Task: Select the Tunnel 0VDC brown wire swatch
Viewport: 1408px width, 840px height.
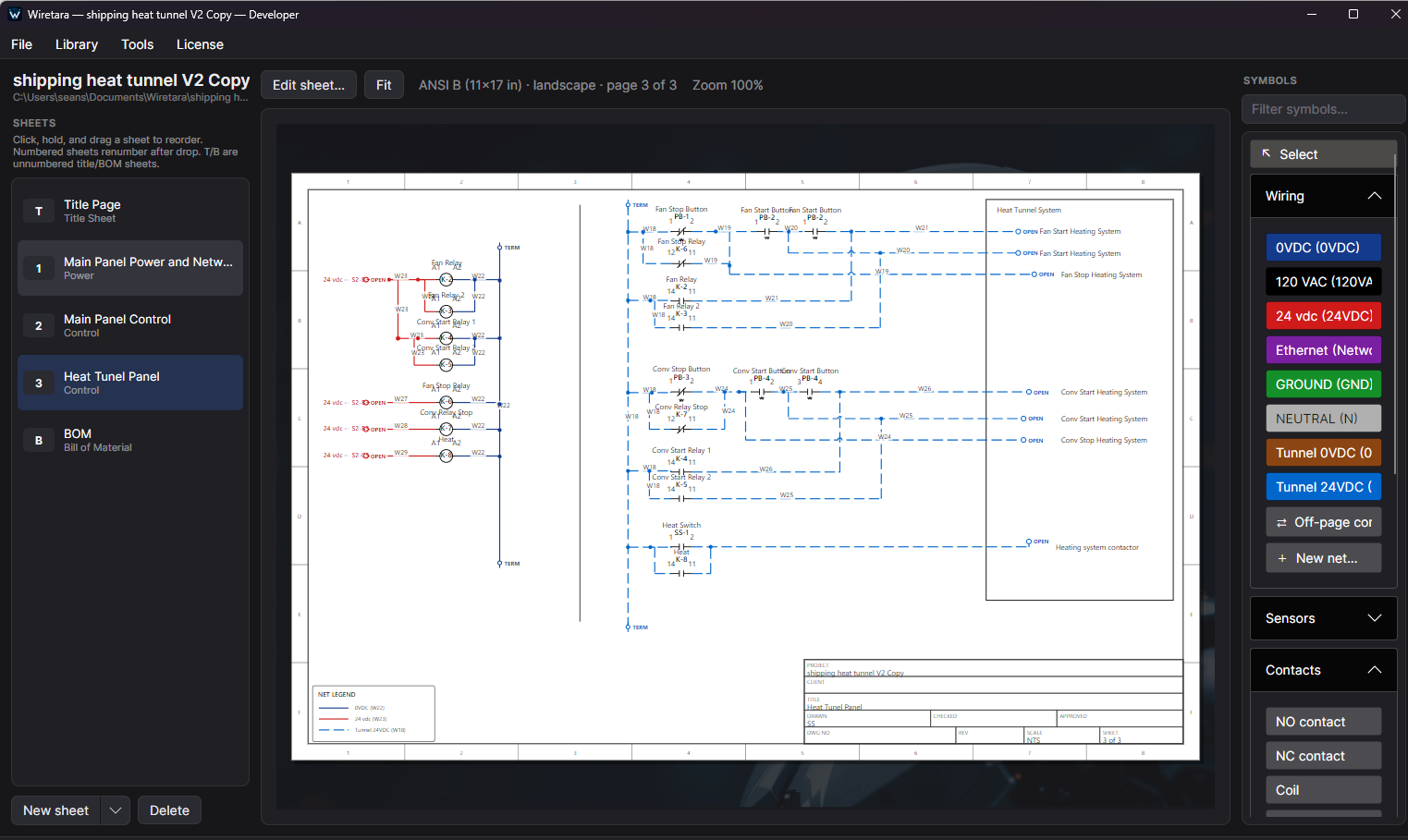Action: click(1323, 453)
